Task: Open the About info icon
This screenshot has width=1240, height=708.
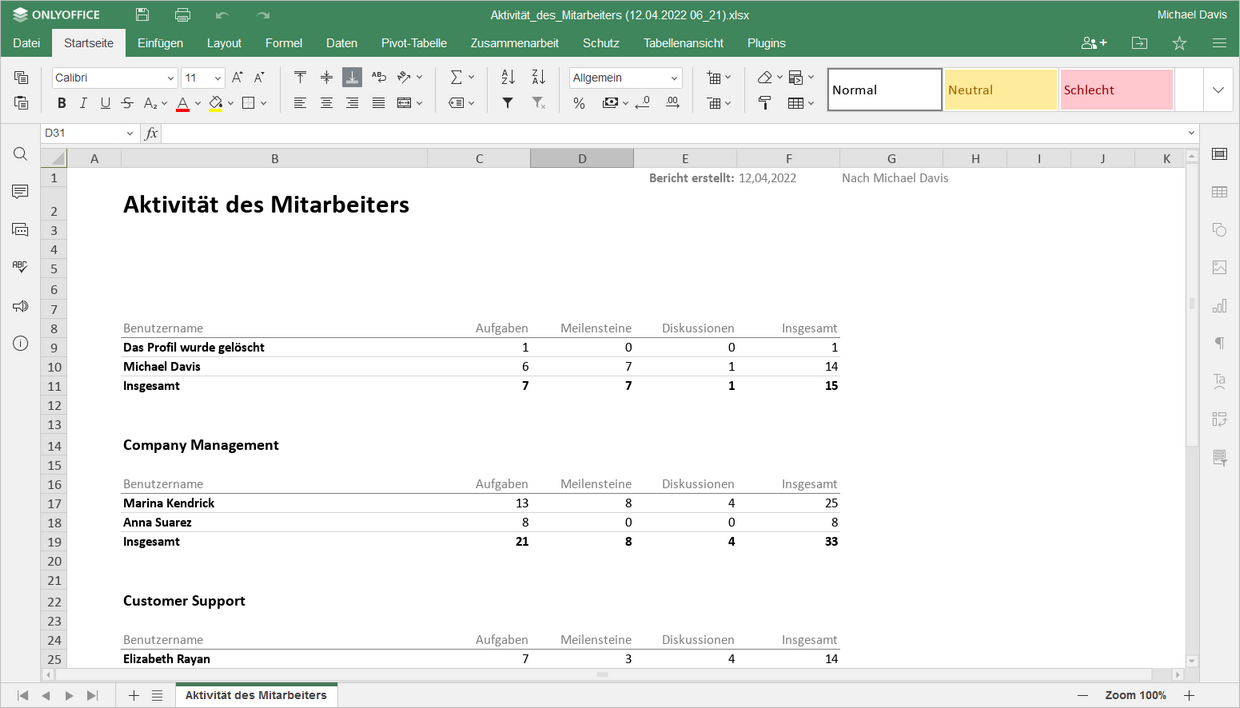Action: coord(20,343)
